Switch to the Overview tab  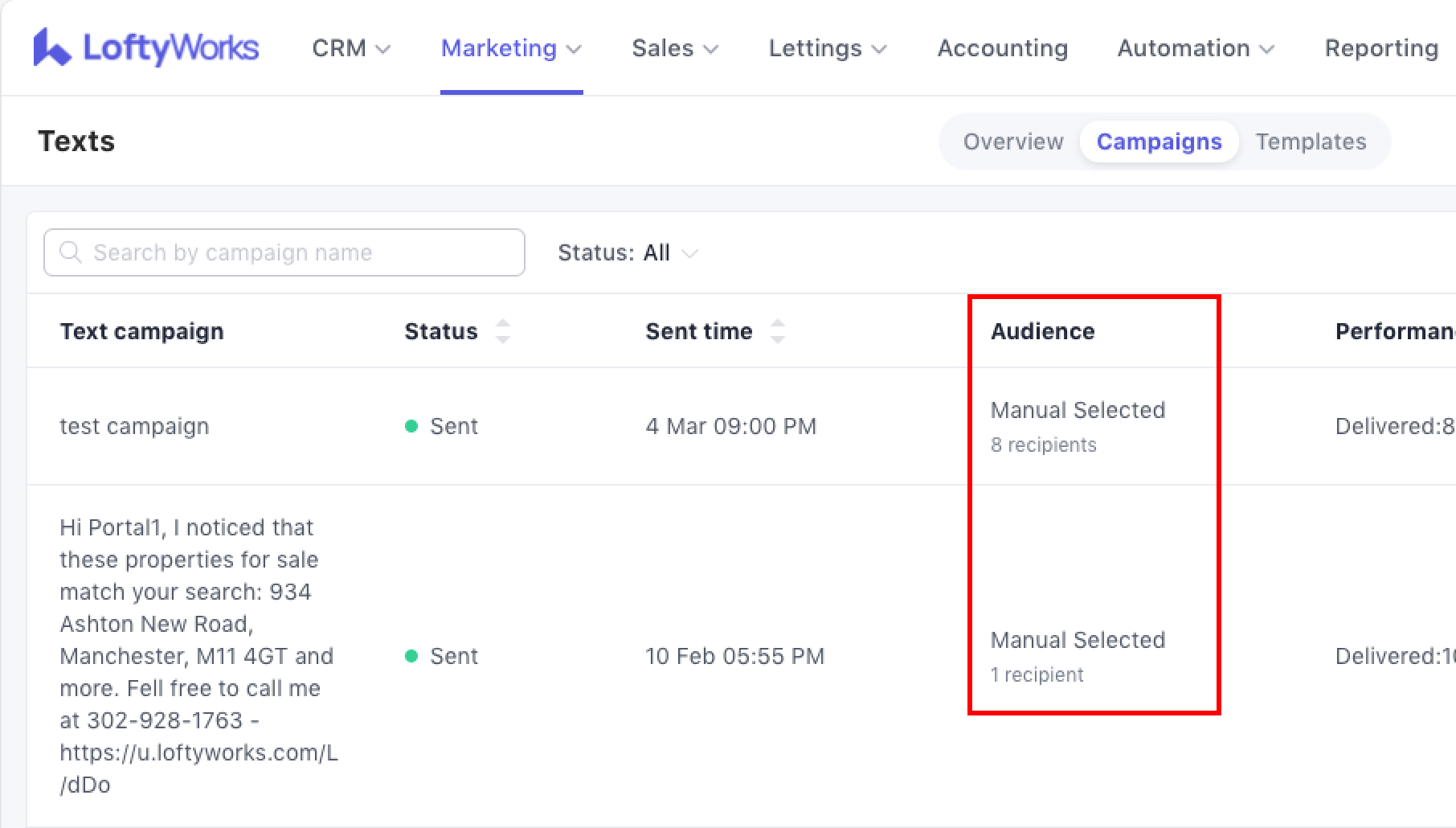(1012, 141)
